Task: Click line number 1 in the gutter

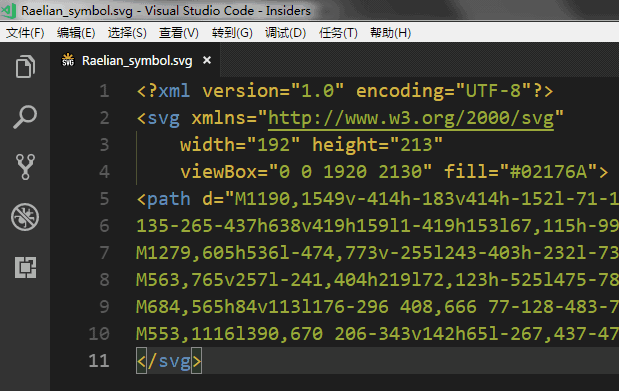Action: (104, 91)
